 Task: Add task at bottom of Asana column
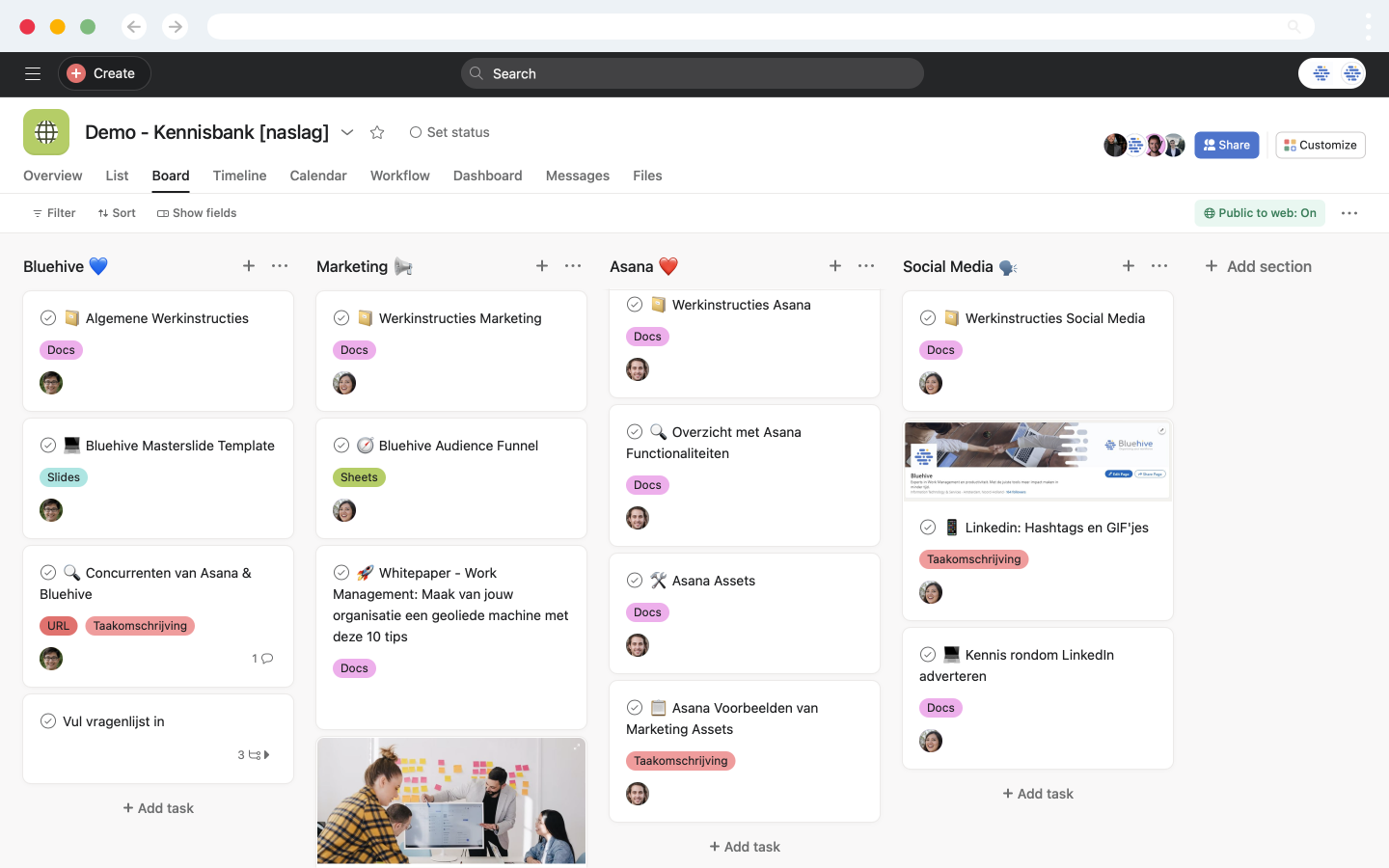[x=745, y=847]
